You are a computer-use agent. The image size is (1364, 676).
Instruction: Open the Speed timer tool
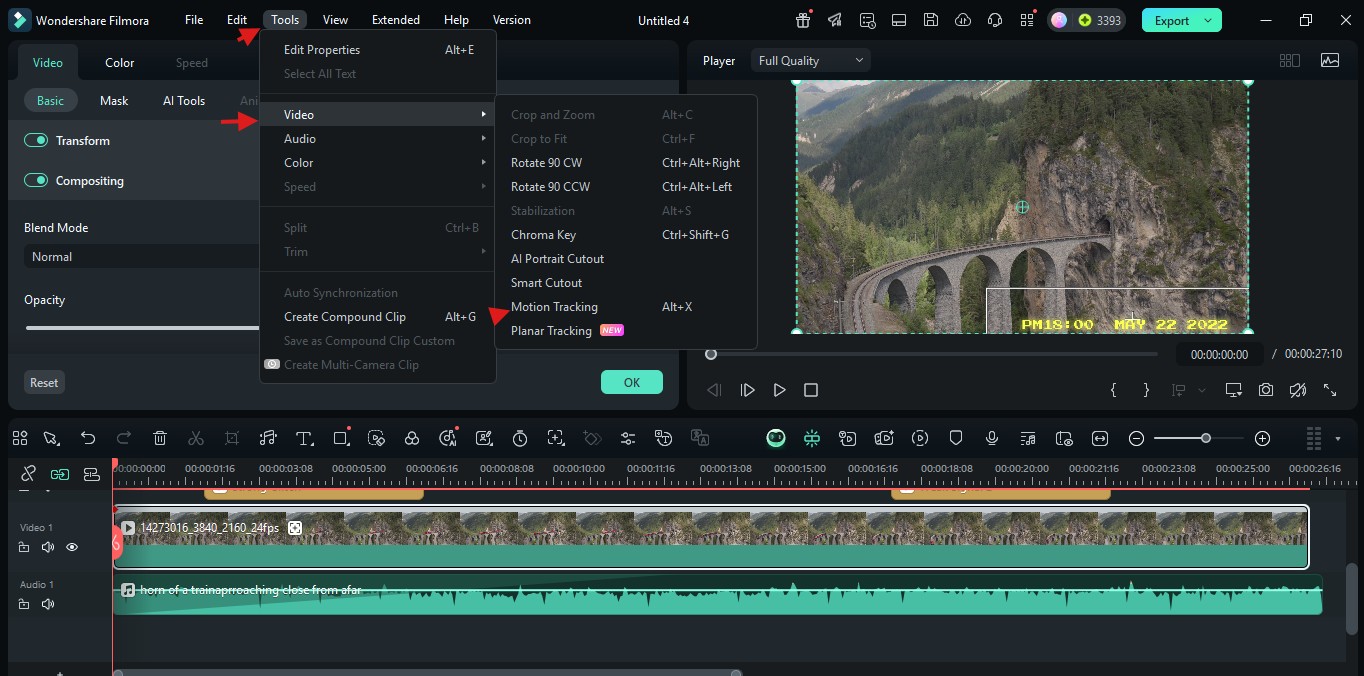pyautogui.click(x=520, y=438)
